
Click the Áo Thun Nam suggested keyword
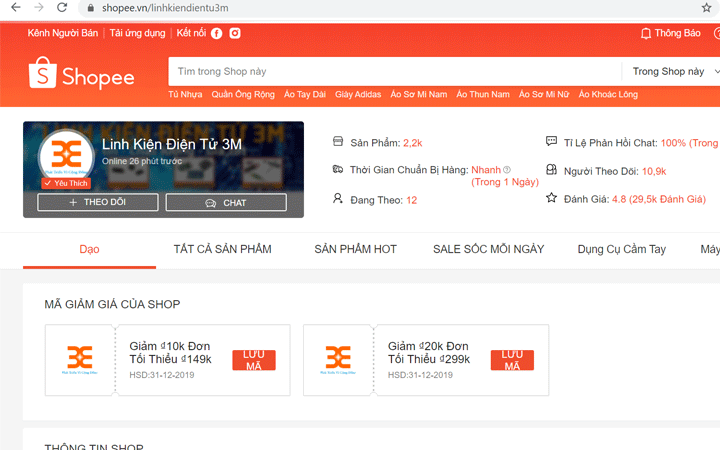click(x=483, y=95)
